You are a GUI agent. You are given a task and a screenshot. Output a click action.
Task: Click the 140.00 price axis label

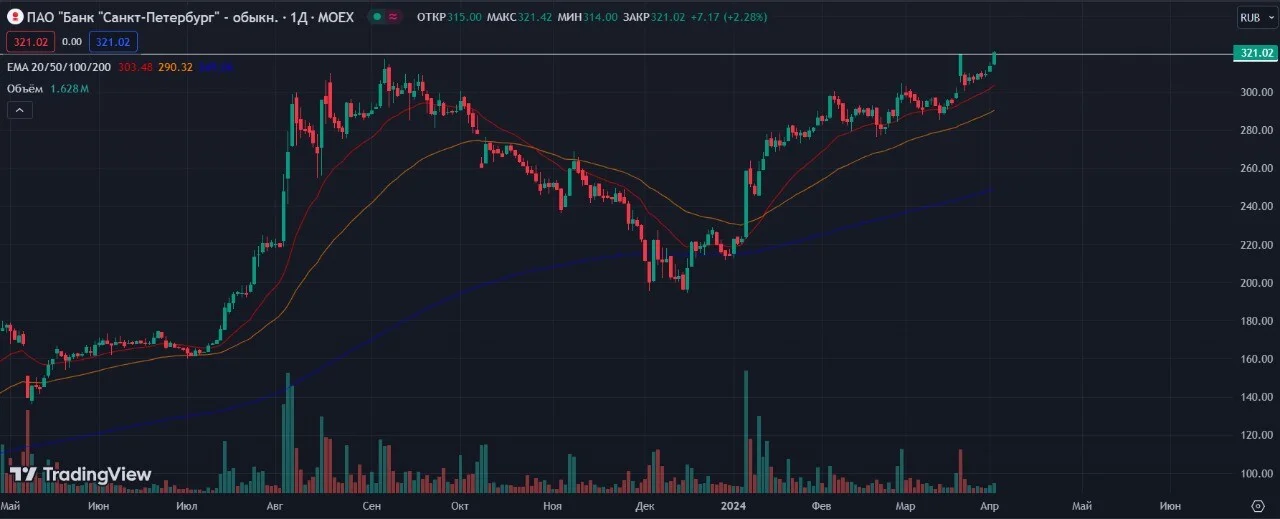point(1256,397)
